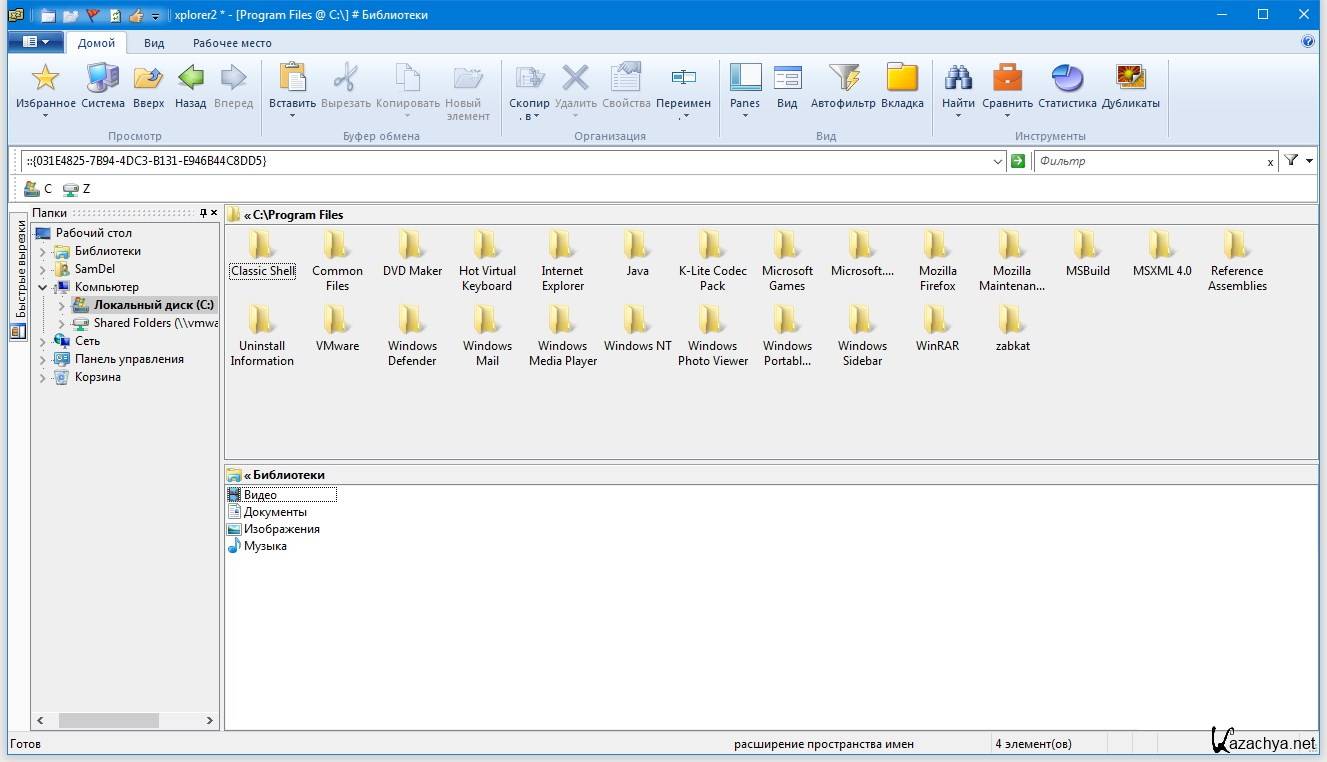
Task: Expand the Panes dropdown menu
Action: 745,116
